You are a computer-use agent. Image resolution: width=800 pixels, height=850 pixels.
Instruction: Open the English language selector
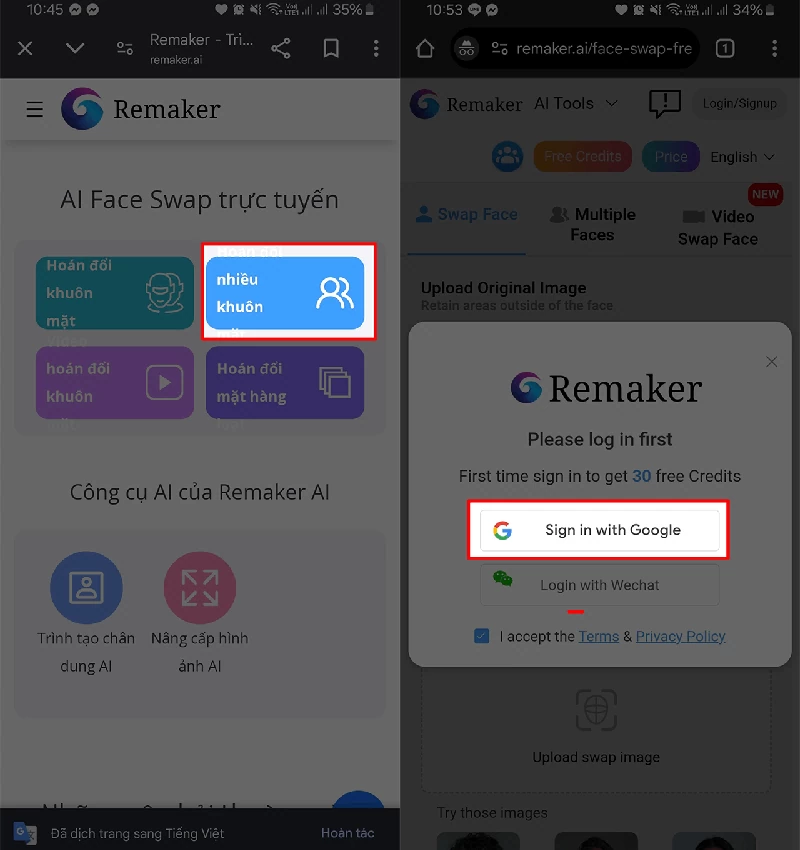742,157
